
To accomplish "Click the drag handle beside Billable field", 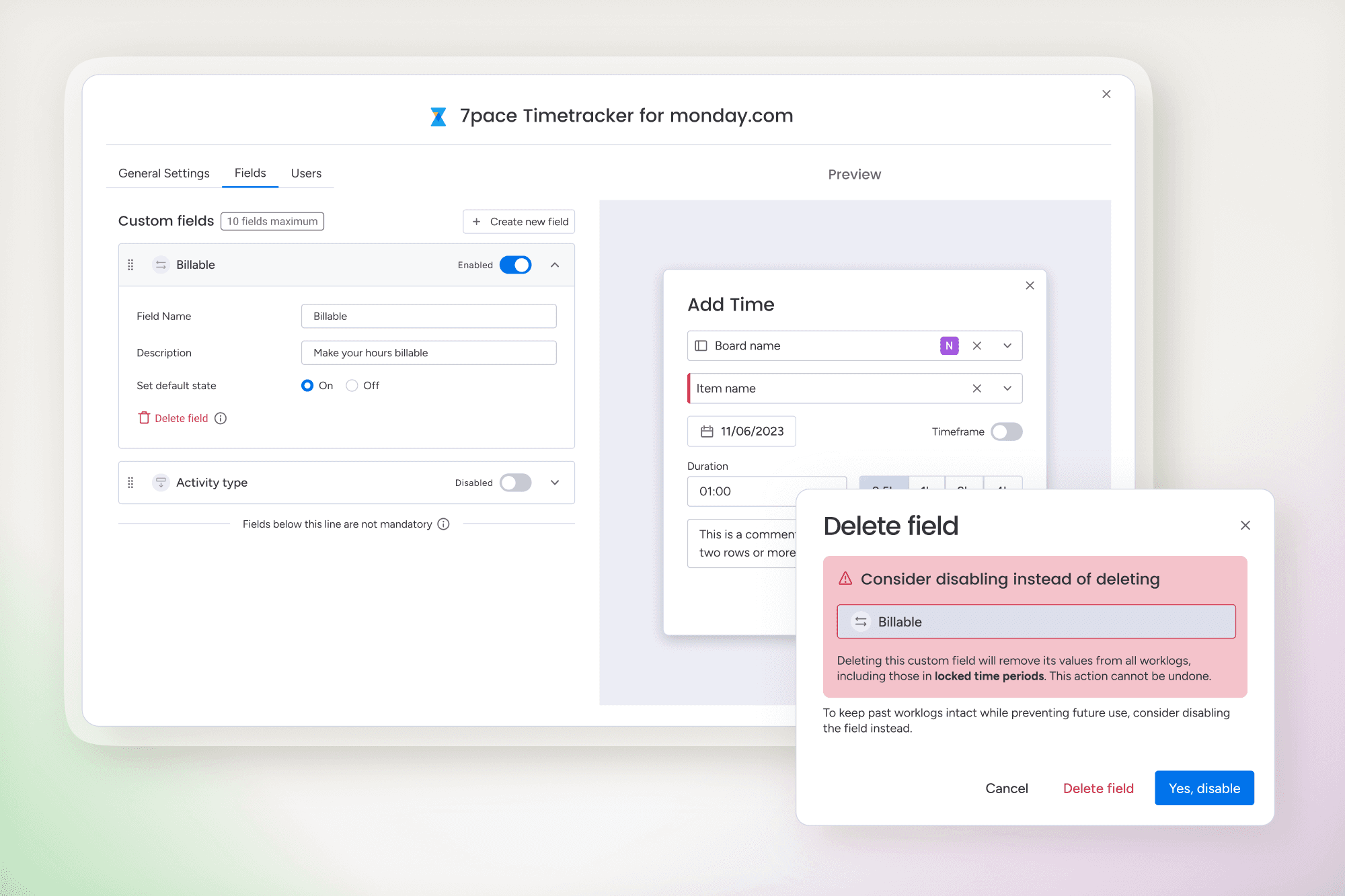I will tap(130, 265).
